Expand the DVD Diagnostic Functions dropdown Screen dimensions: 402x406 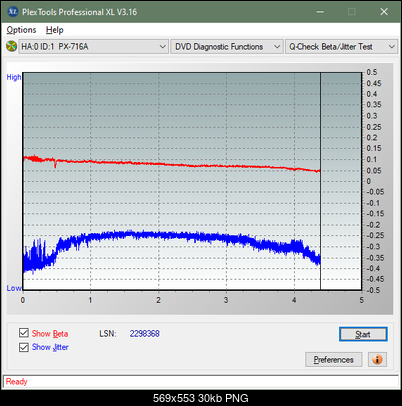(226, 47)
